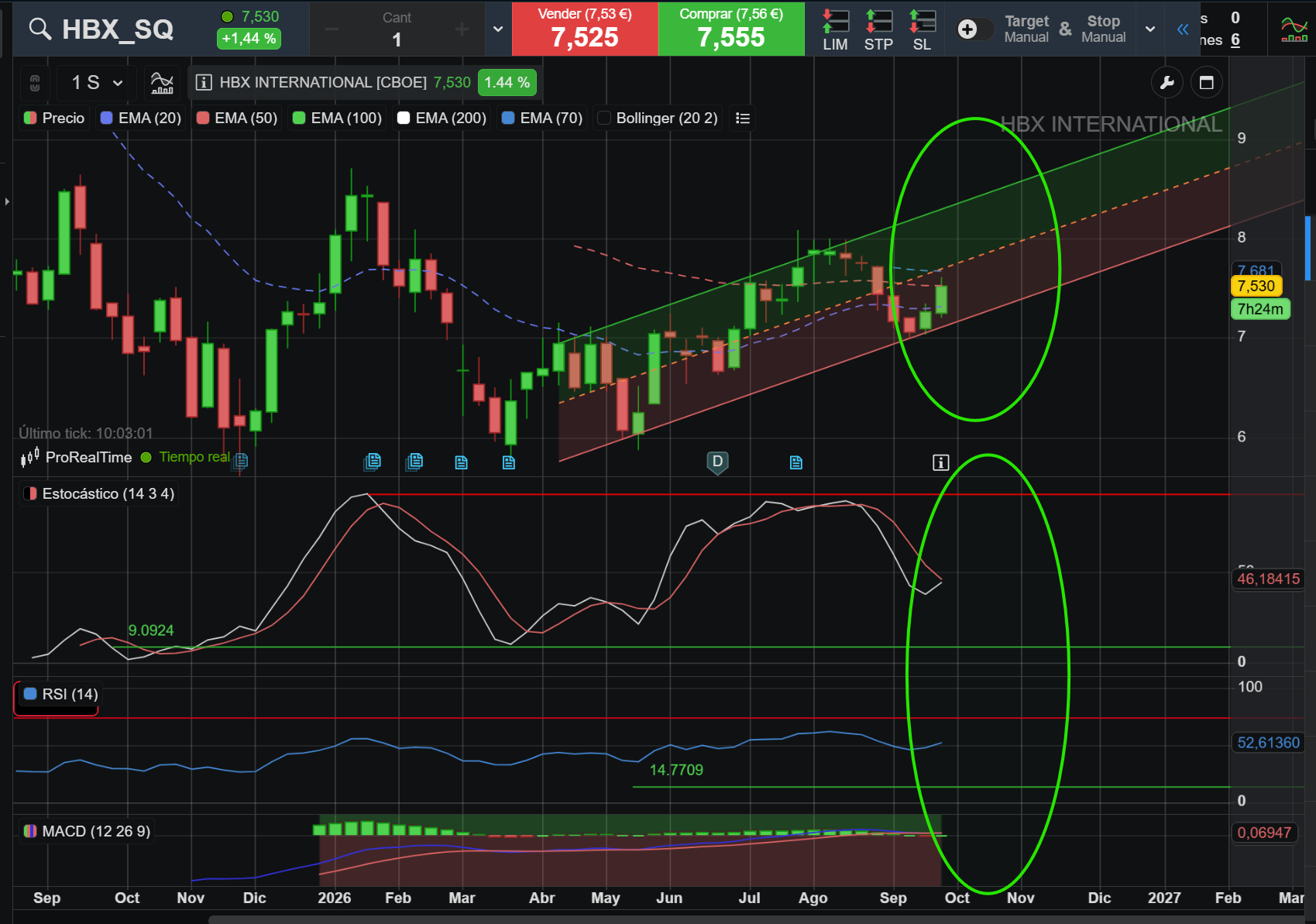Toggle EMA (50) indicator visibility

(237, 118)
